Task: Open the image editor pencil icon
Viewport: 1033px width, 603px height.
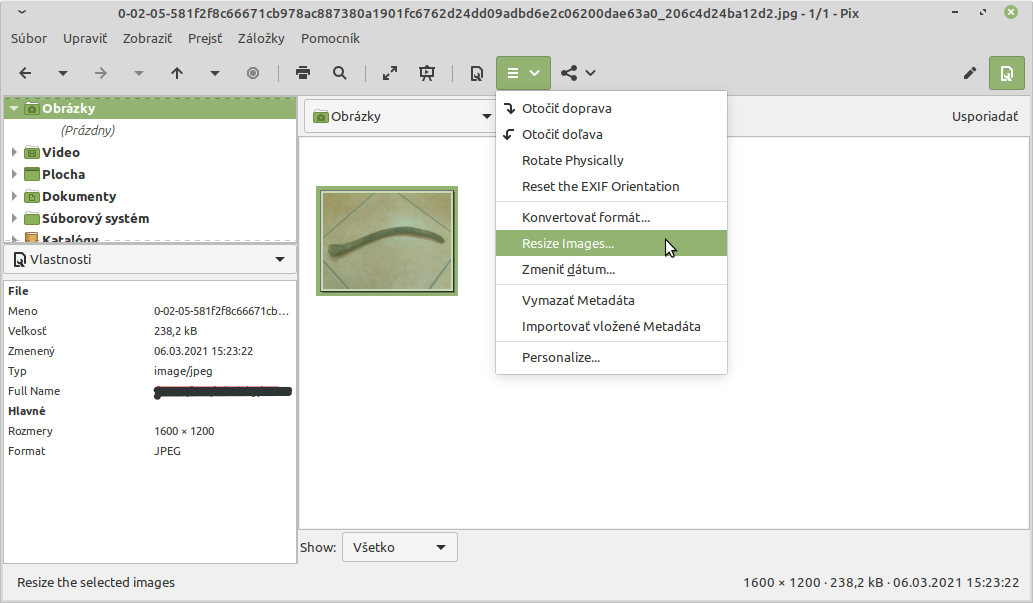Action: coord(969,73)
